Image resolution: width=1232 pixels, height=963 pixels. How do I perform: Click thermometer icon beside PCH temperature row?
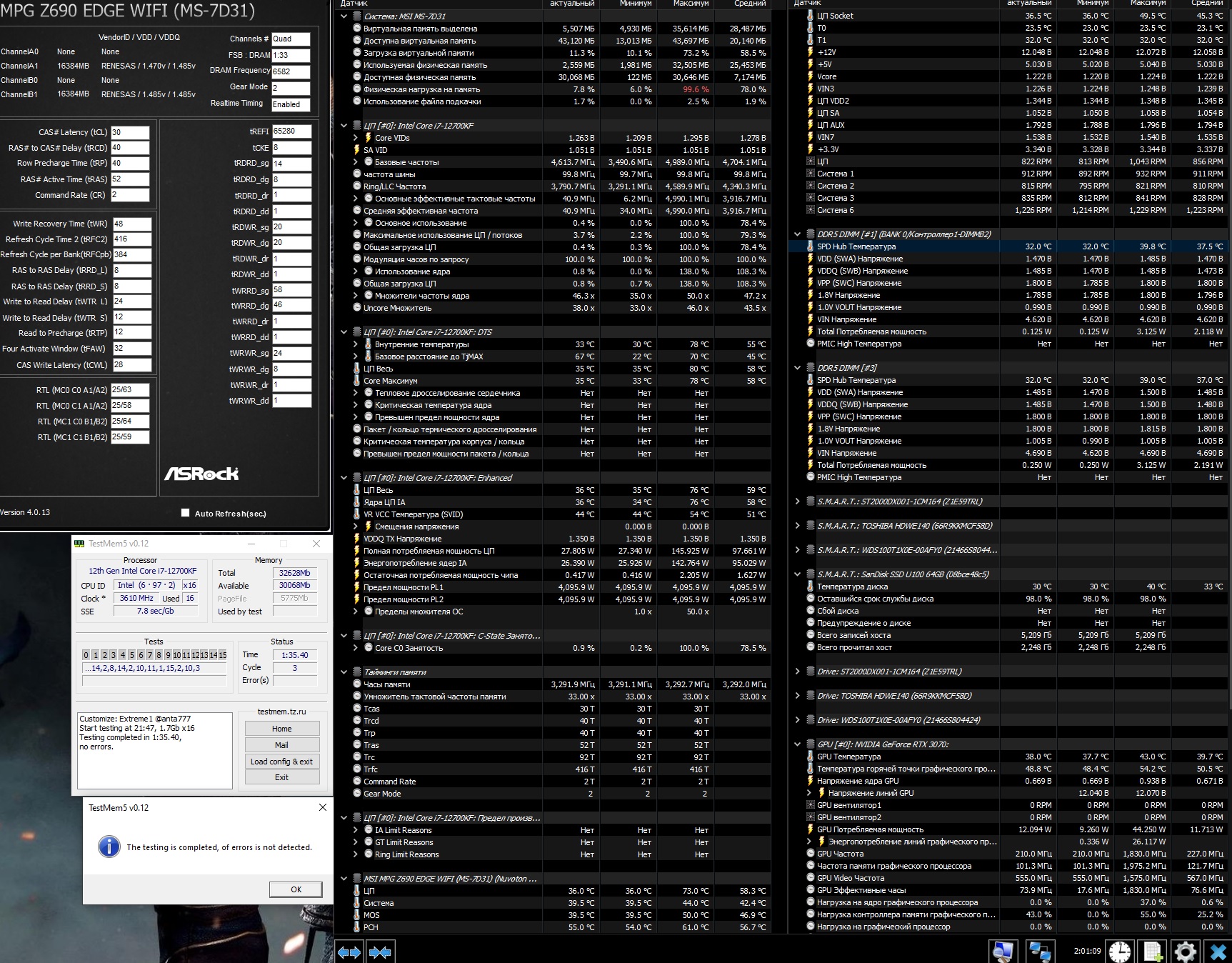point(356,927)
